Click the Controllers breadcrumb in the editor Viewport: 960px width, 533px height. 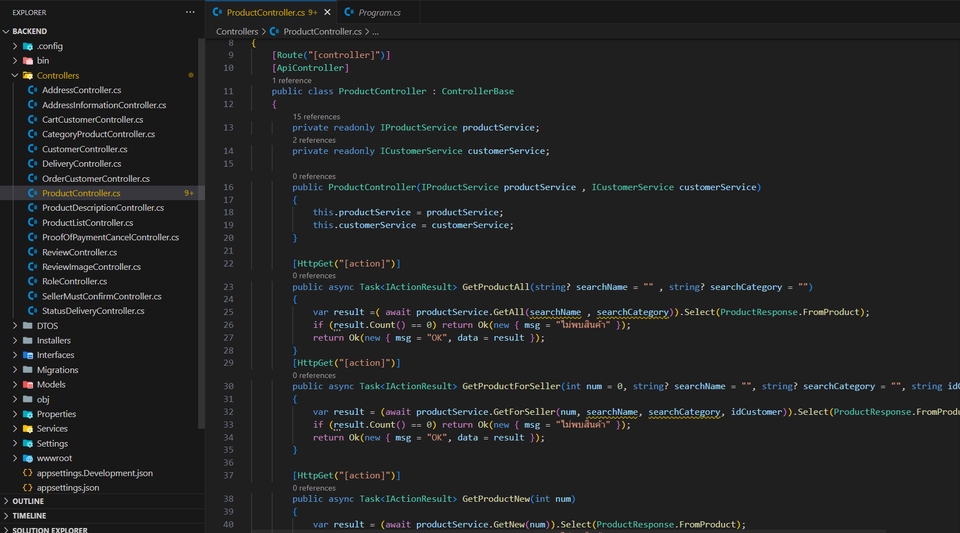point(237,32)
